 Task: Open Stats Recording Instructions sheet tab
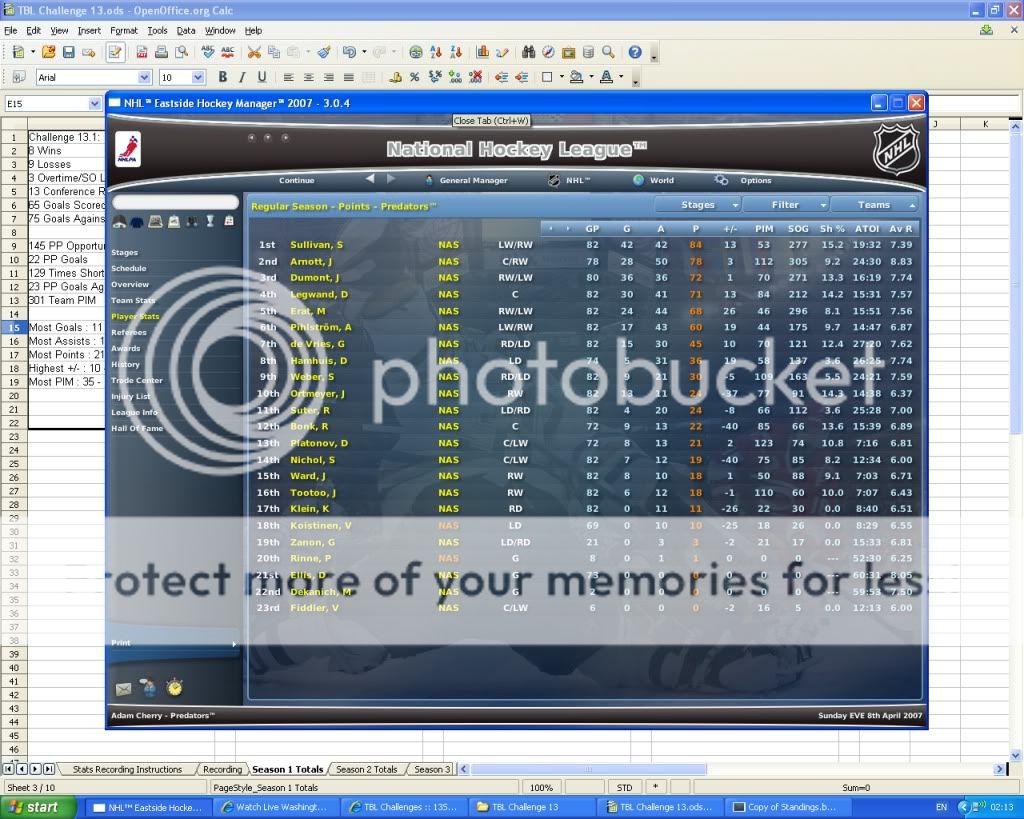pyautogui.click(x=127, y=769)
